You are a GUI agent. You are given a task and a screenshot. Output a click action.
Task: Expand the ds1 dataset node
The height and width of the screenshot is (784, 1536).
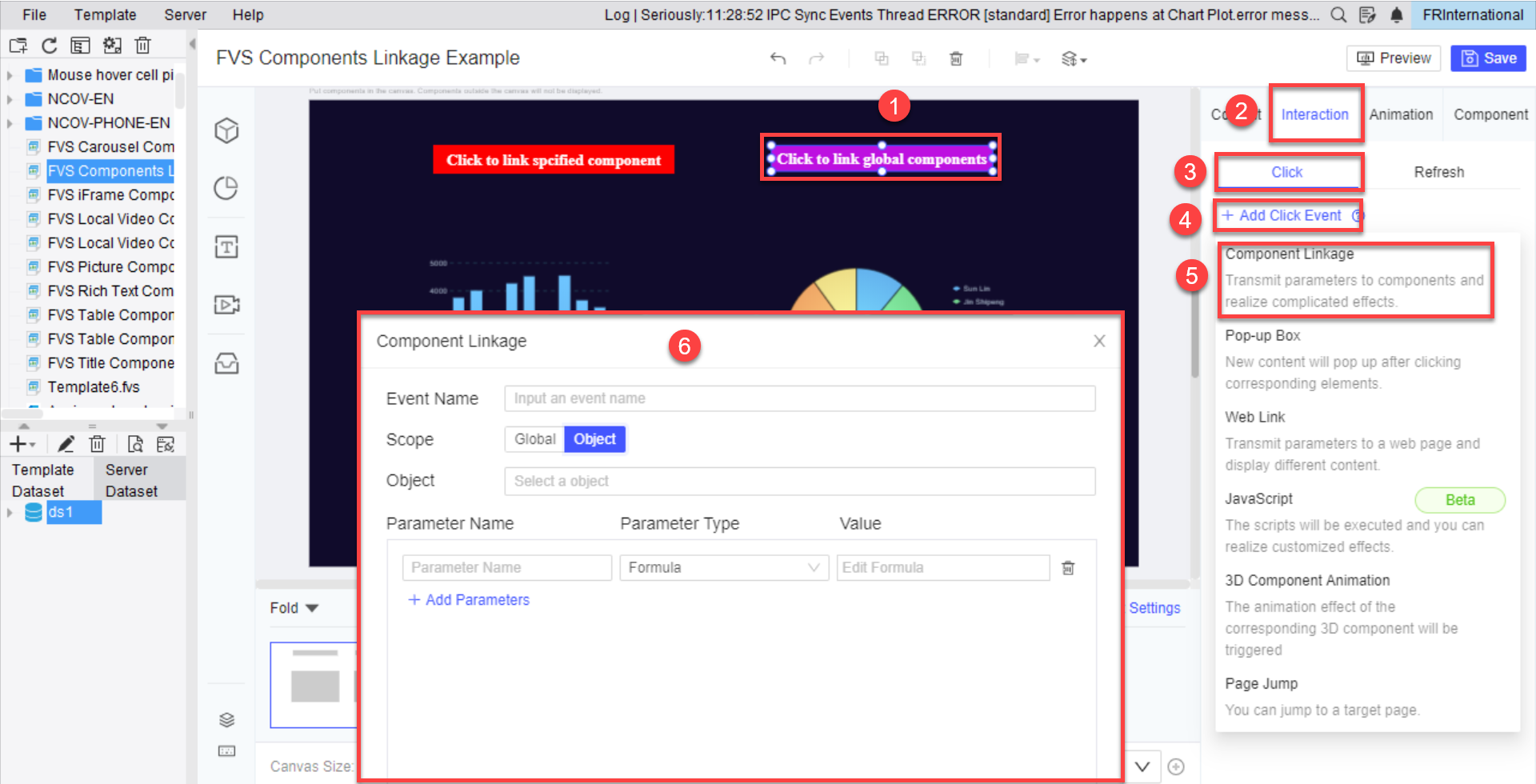point(10,512)
